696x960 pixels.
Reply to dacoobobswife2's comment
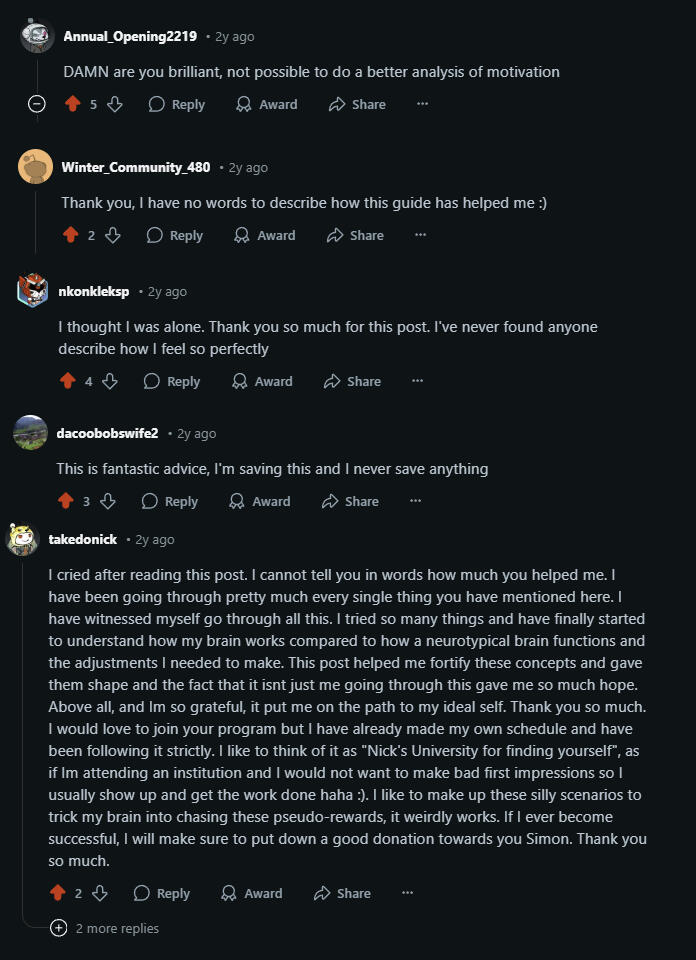pyautogui.click(x=170, y=501)
